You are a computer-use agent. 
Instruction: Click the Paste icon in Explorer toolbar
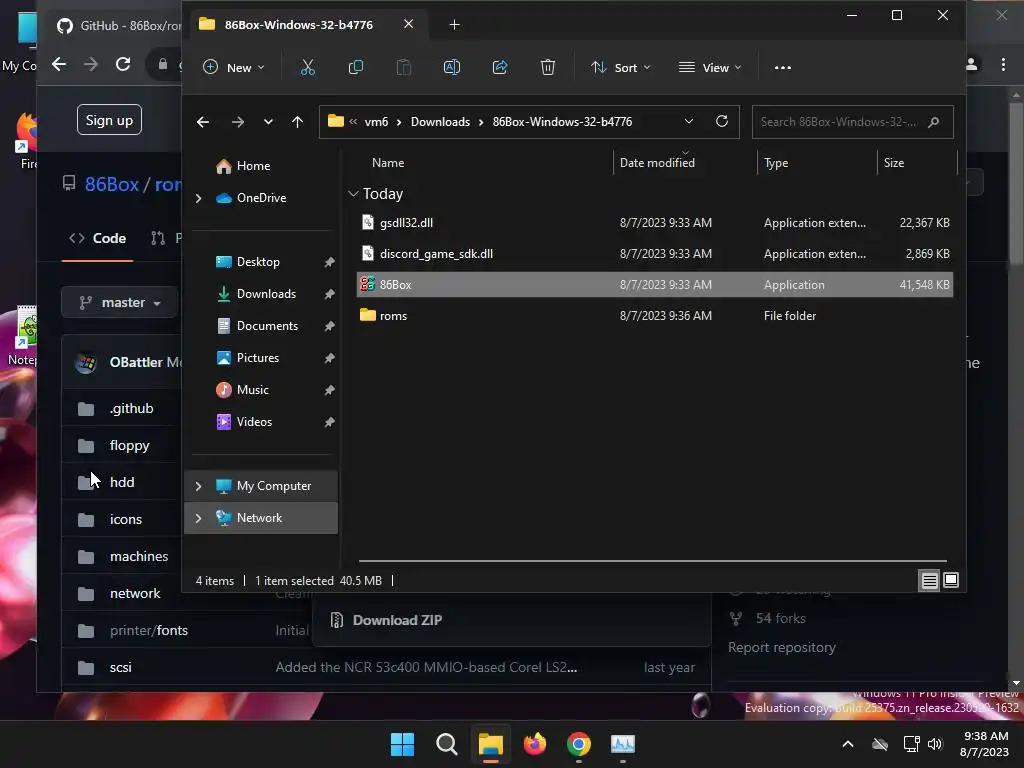[404, 67]
